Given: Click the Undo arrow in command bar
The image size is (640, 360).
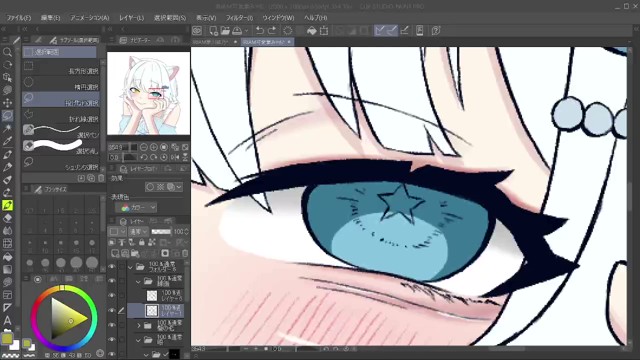Looking at the screenshot, I should (260, 30).
